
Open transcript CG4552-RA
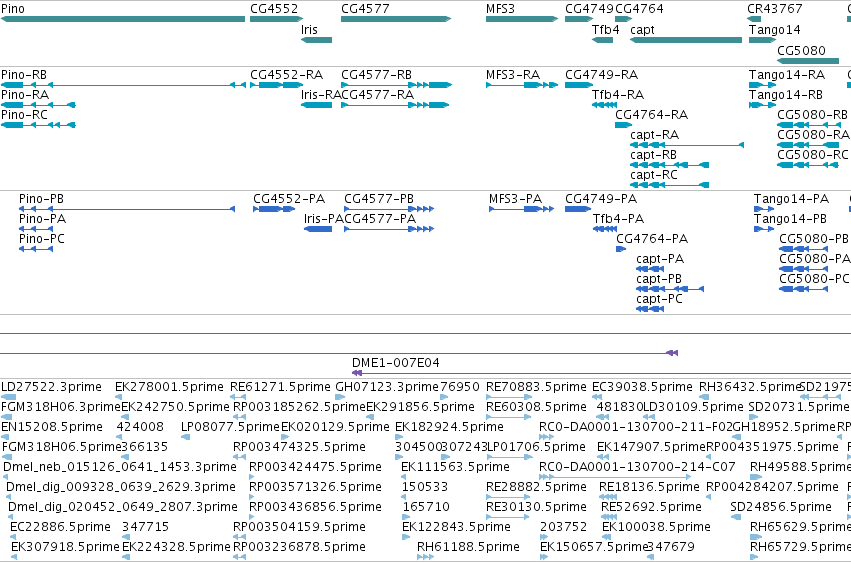click(276, 85)
